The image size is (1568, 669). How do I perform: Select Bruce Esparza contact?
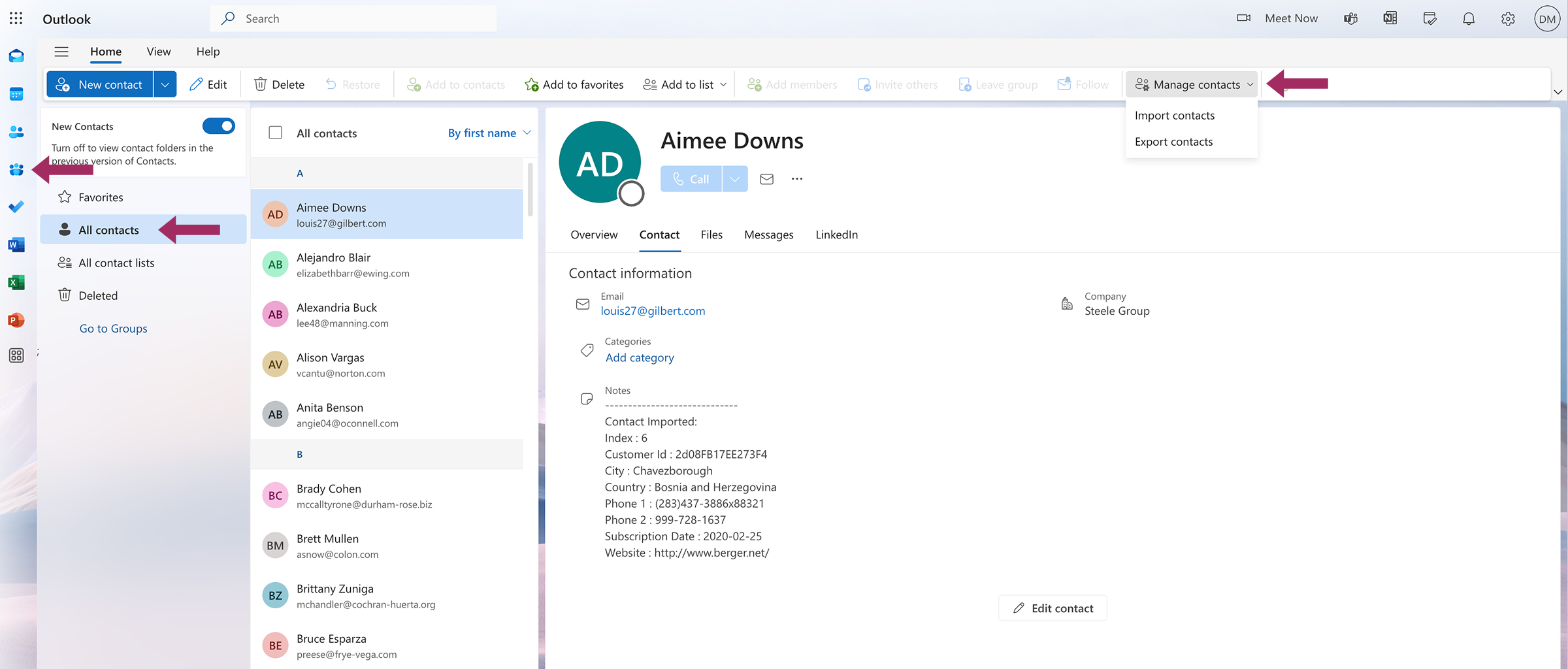pyautogui.click(x=387, y=646)
